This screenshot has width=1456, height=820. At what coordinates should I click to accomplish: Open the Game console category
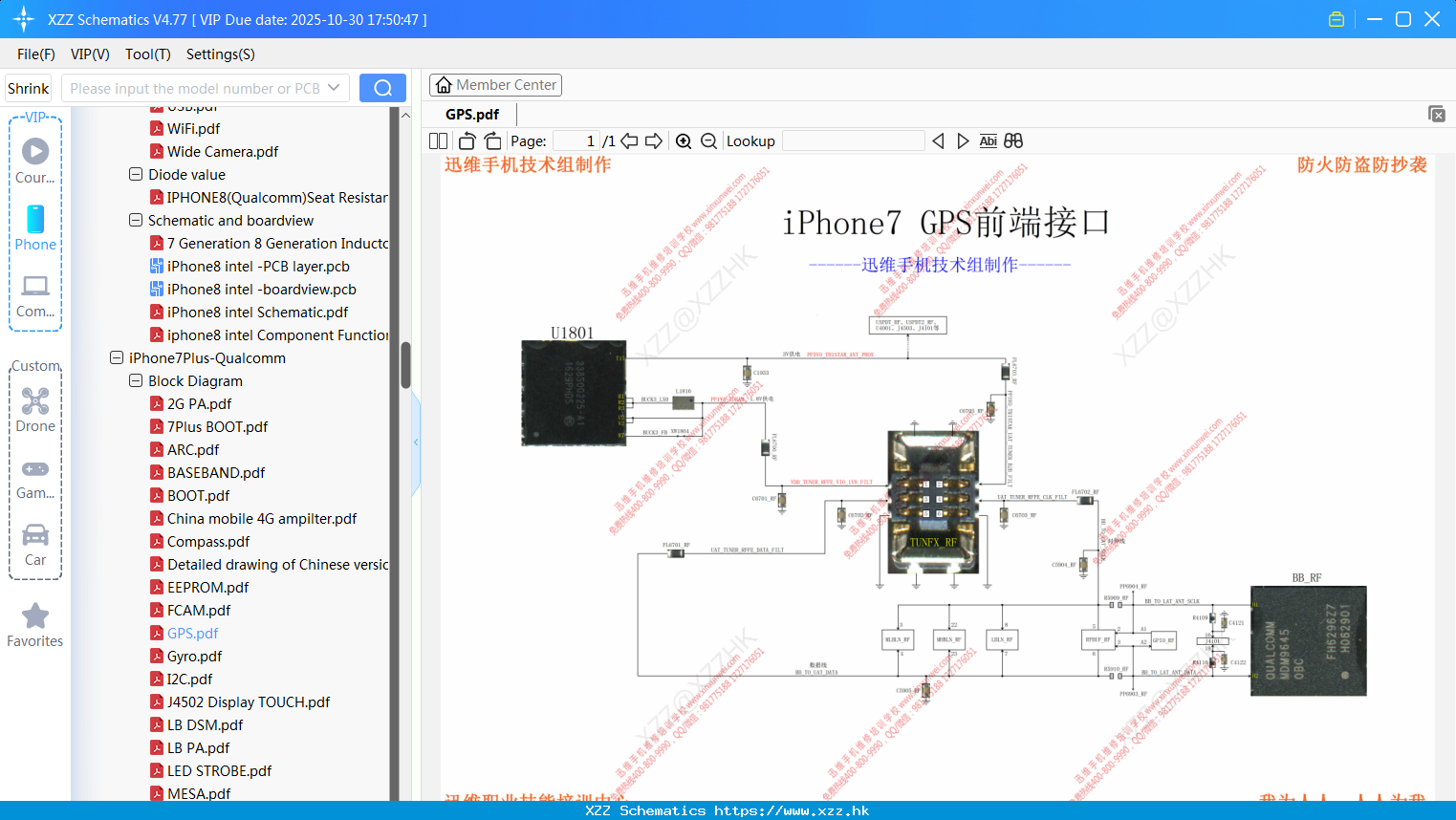click(35, 469)
